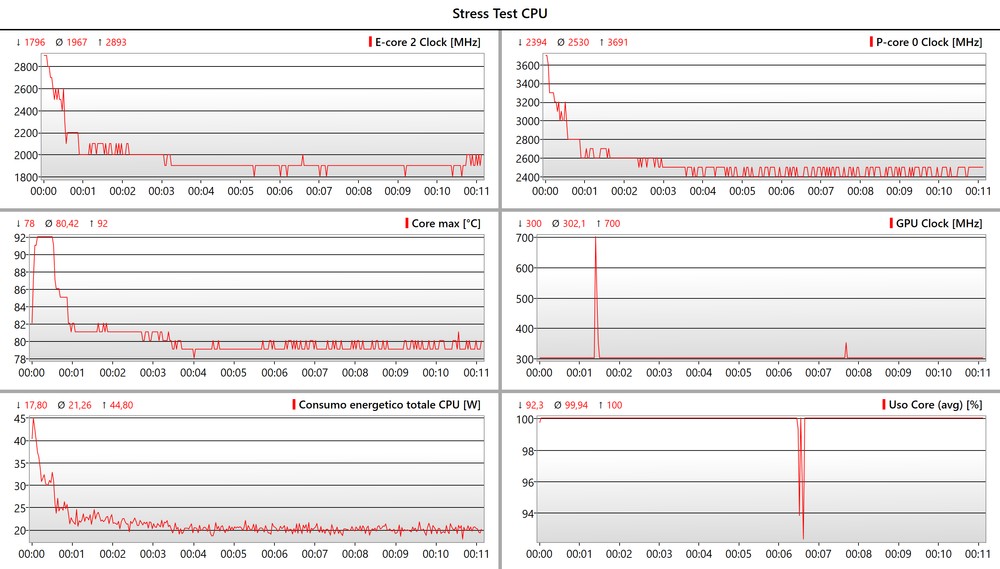Viewport: 1000px width, 569px height.
Task: Click the red legend marker for E-core 2 Clock
Action: [x=370, y=42]
